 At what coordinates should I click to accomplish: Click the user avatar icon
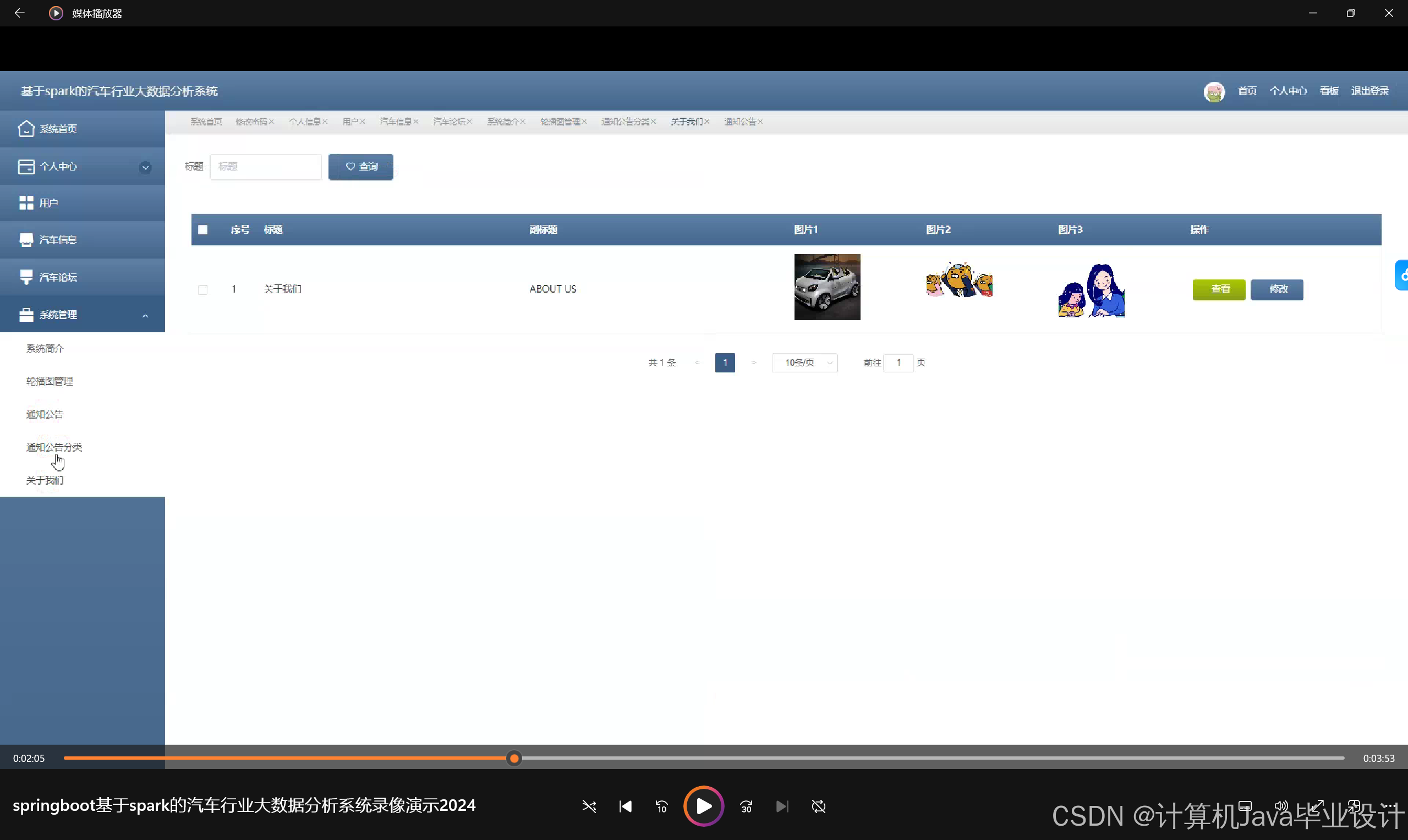point(1214,91)
